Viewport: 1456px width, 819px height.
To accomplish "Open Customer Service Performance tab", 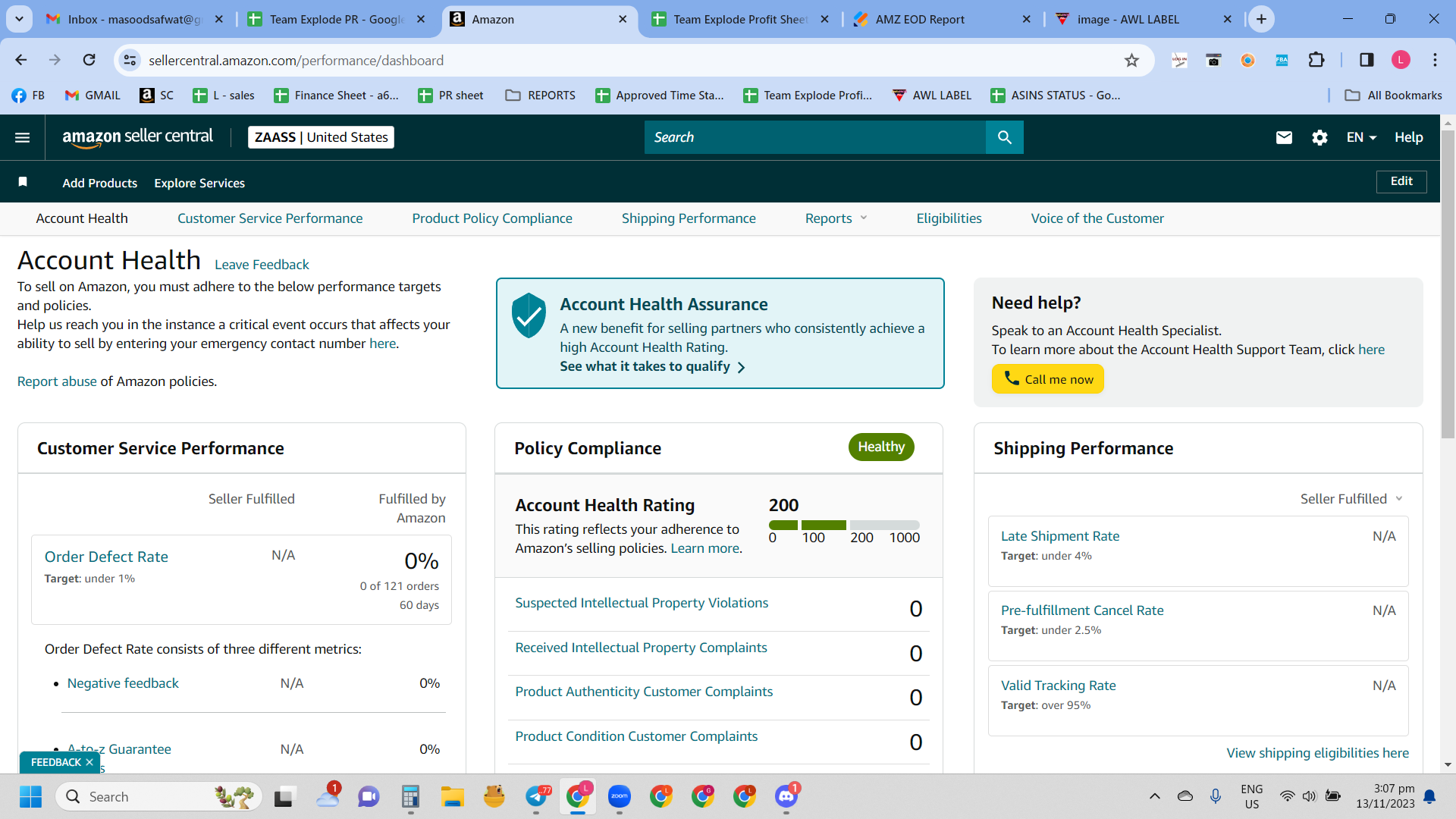I will pos(270,218).
